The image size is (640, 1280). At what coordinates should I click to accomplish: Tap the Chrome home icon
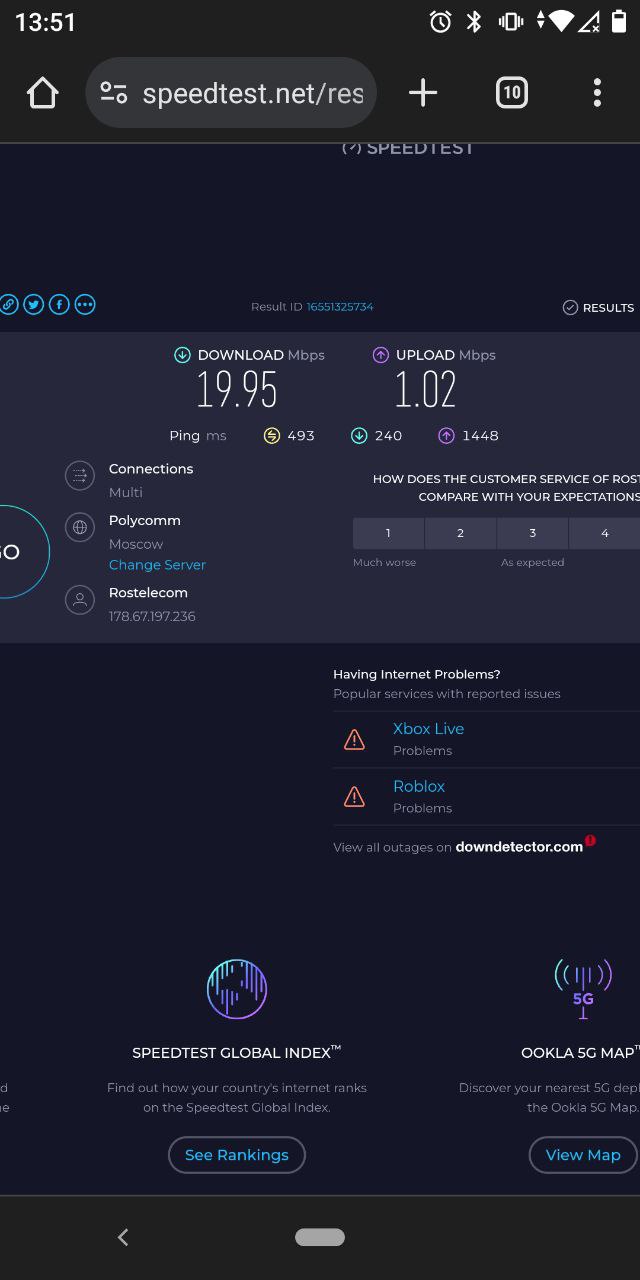(x=43, y=93)
